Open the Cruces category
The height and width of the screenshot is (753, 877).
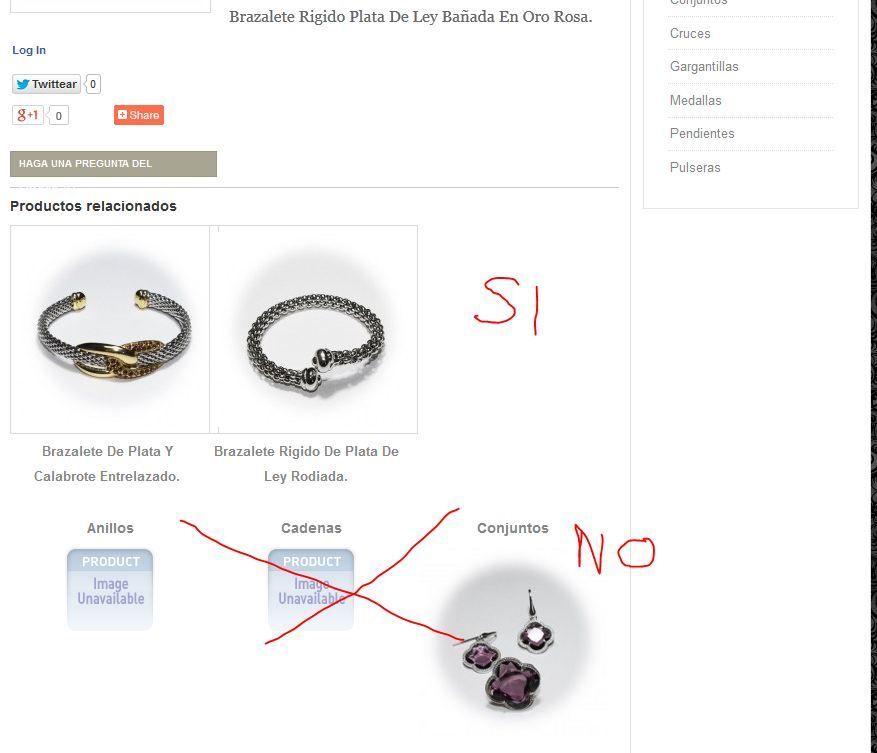[x=690, y=34]
